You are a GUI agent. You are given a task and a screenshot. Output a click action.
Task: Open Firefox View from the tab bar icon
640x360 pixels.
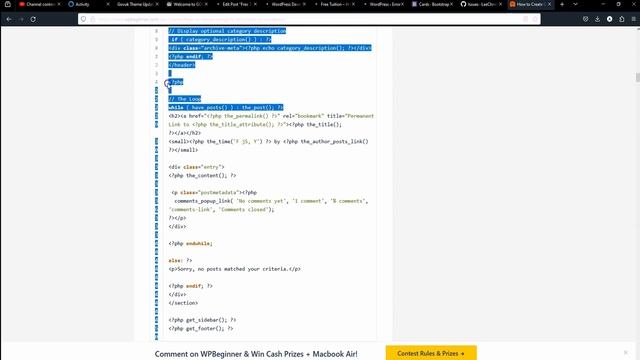[x=8, y=4]
